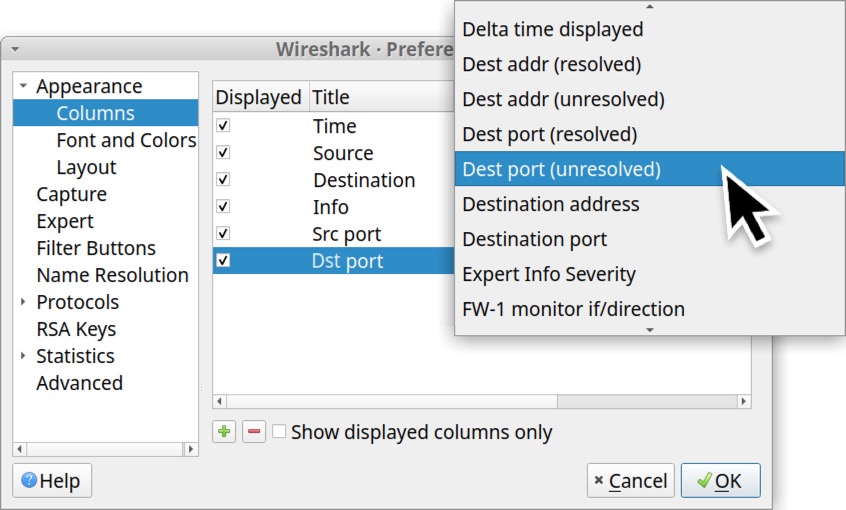The image size is (846, 510).
Task: Open Advanced preferences
Action: pyautogui.click(x=80, y=383)
